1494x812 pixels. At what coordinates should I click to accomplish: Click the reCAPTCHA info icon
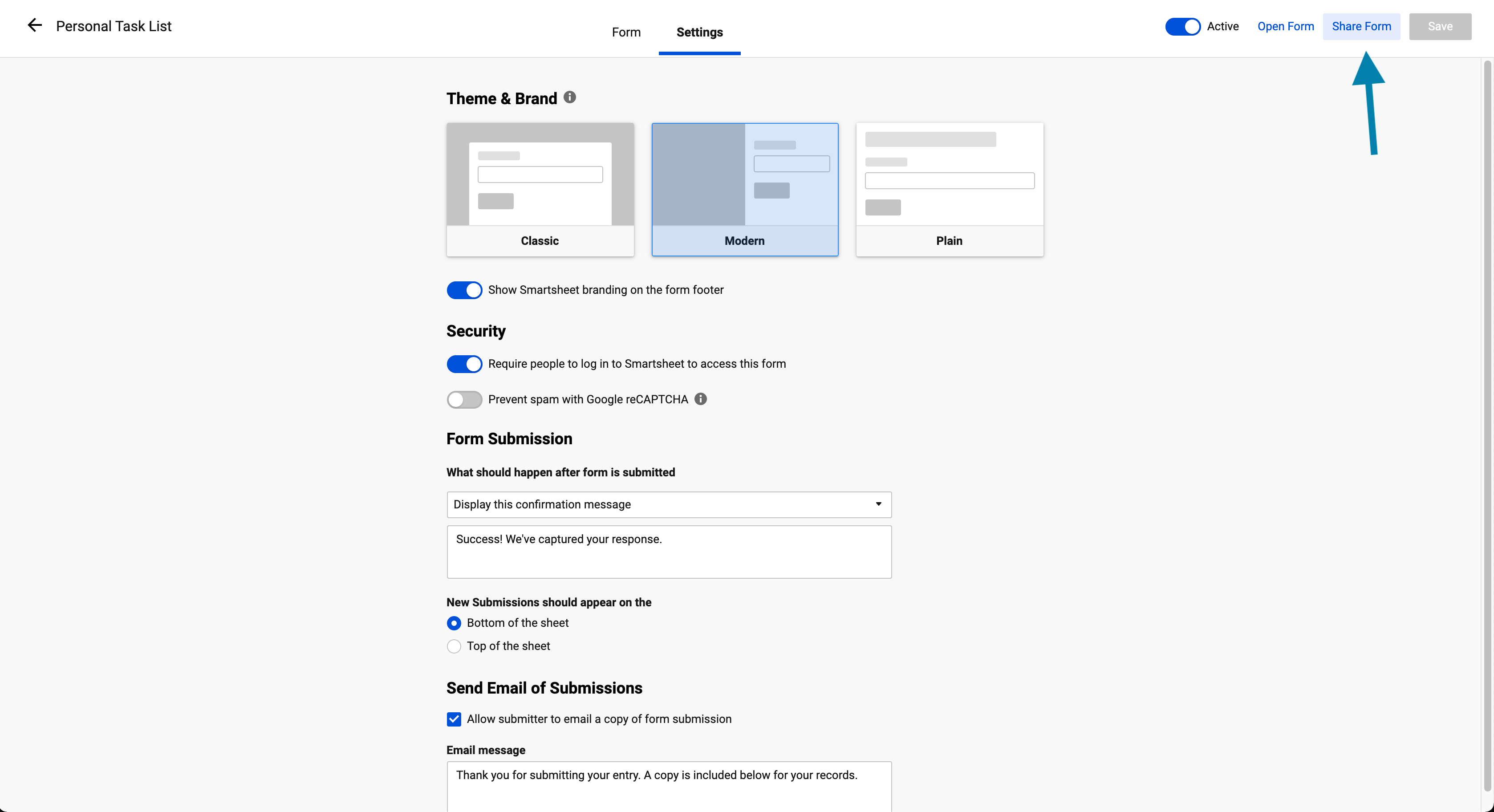701,399
